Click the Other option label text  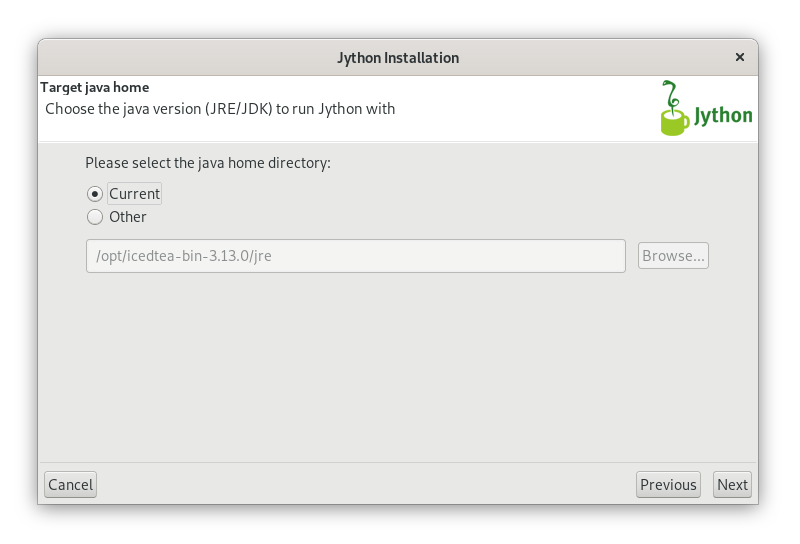128,217
